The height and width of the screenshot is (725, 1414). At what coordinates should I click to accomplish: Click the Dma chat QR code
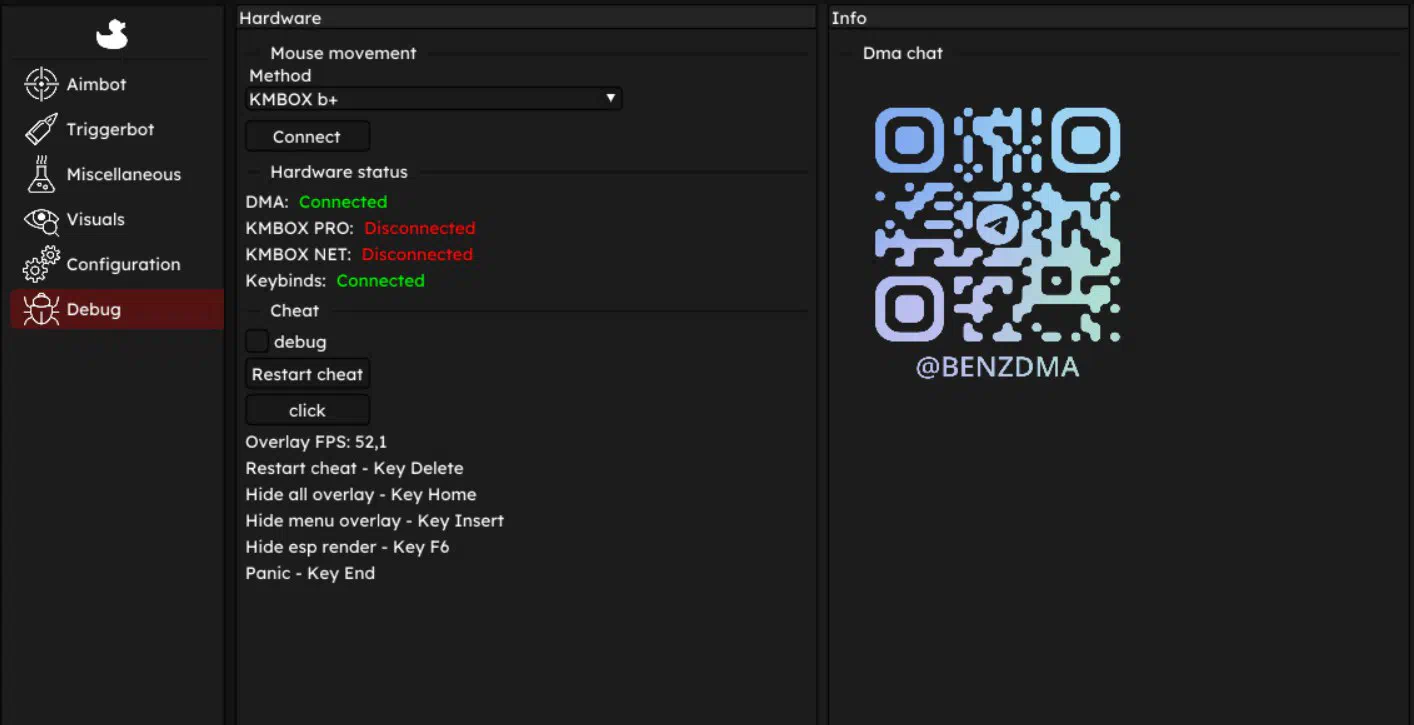click(997, 225)
